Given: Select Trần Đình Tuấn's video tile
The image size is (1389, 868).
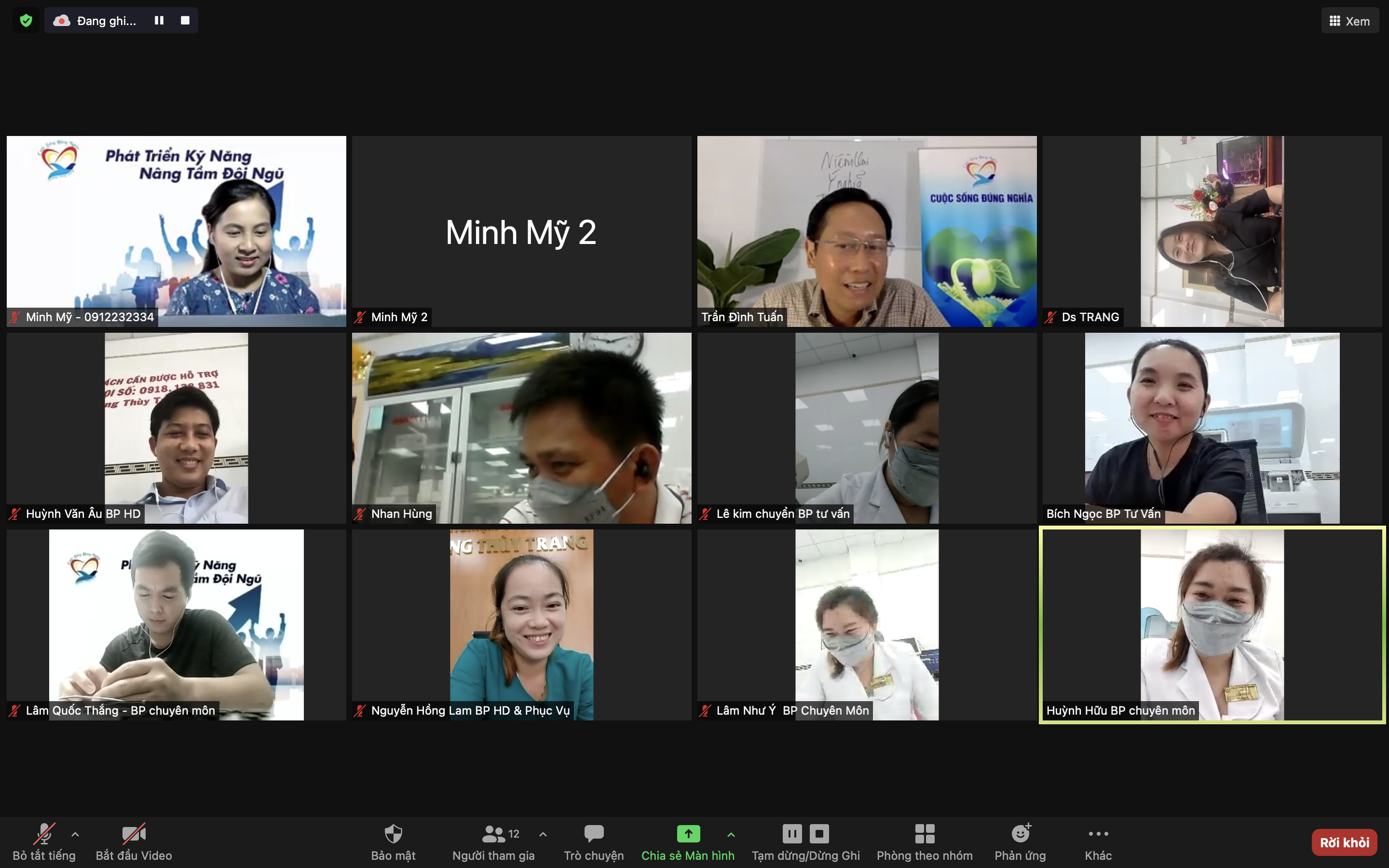Looking at the screenshot, I should pos(867,231).
